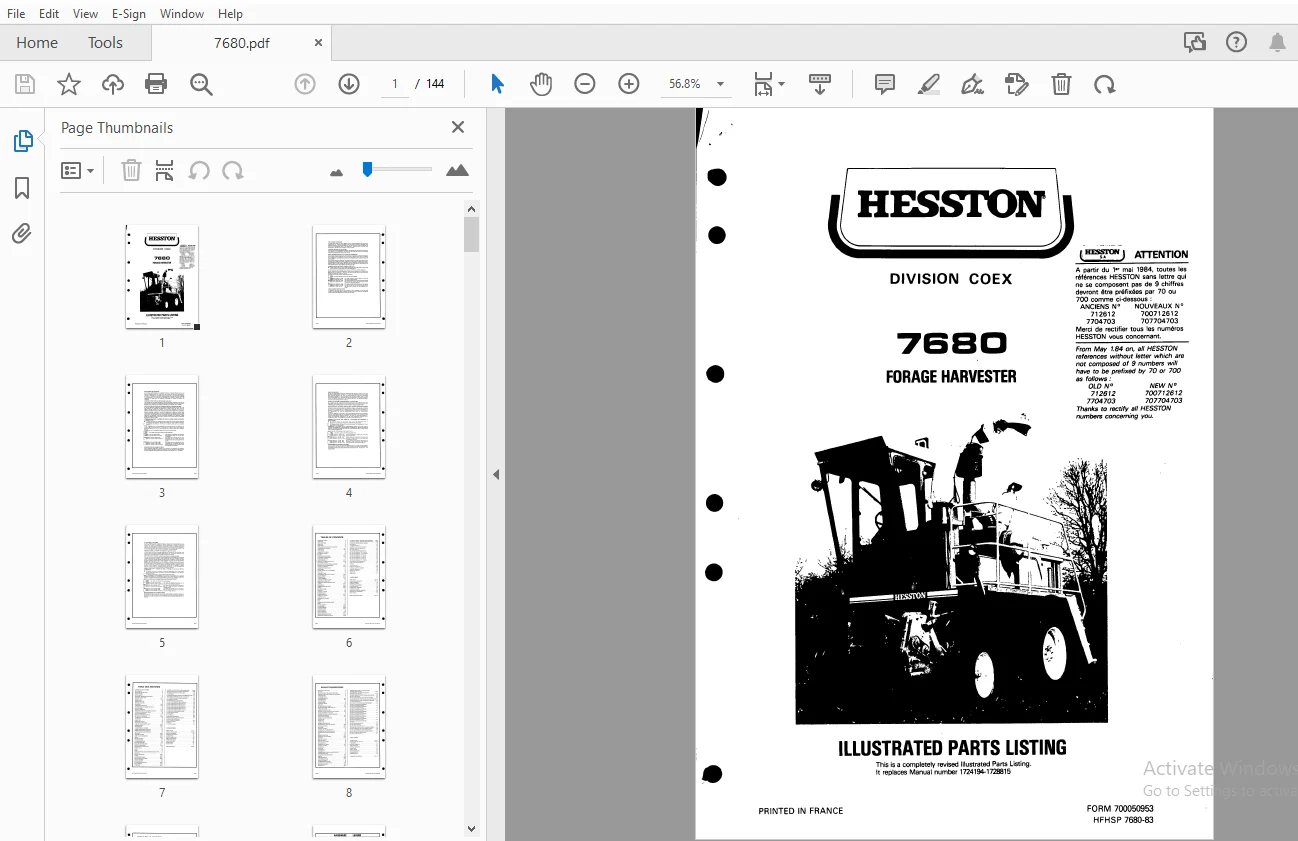The height and width of the screenshot is (841, 1298).
Task: Enlarge thumbnail size with large mountain icon
Action: 457,170
